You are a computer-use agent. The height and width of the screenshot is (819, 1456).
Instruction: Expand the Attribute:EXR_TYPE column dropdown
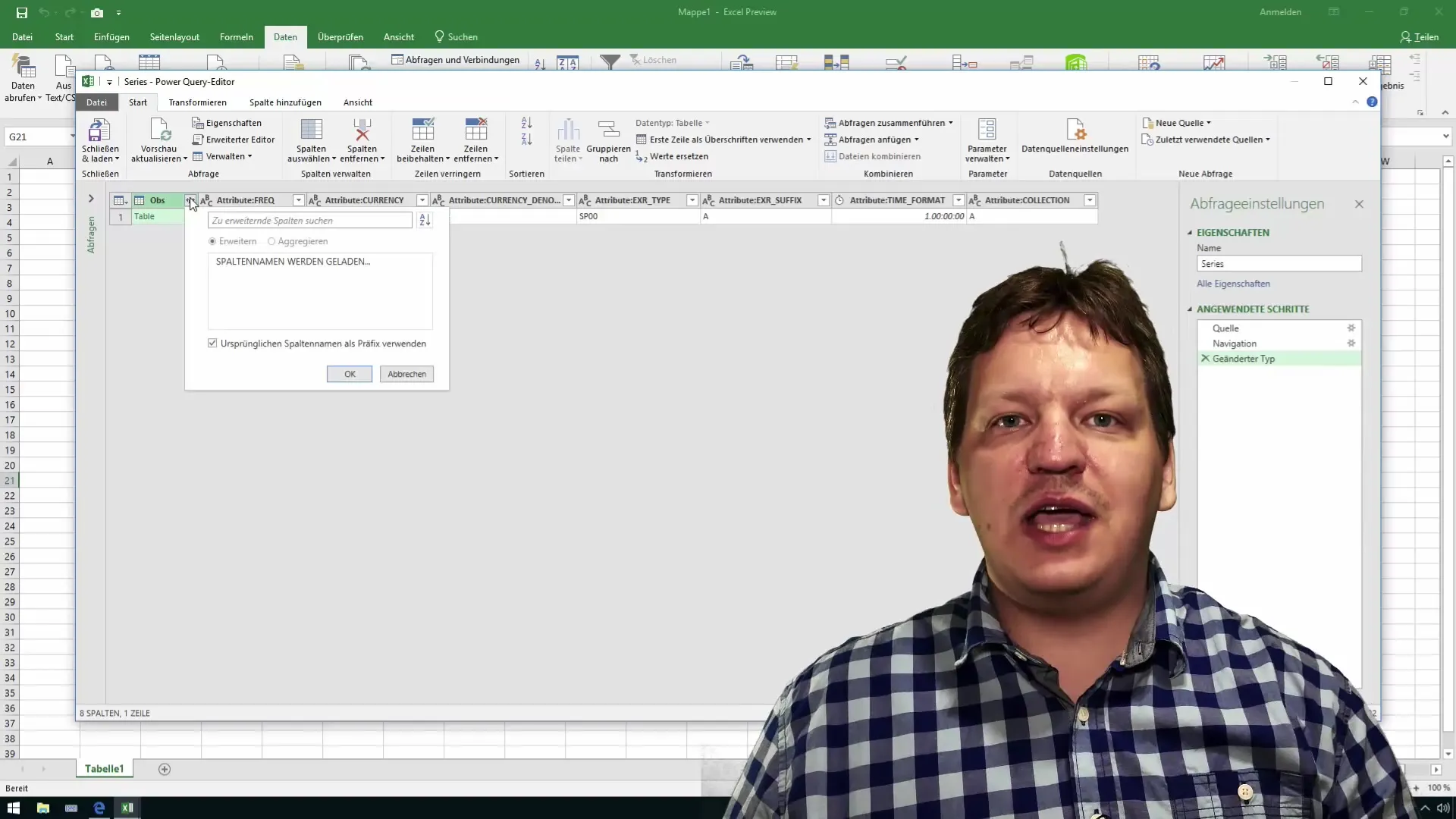(x=693, y=200)
